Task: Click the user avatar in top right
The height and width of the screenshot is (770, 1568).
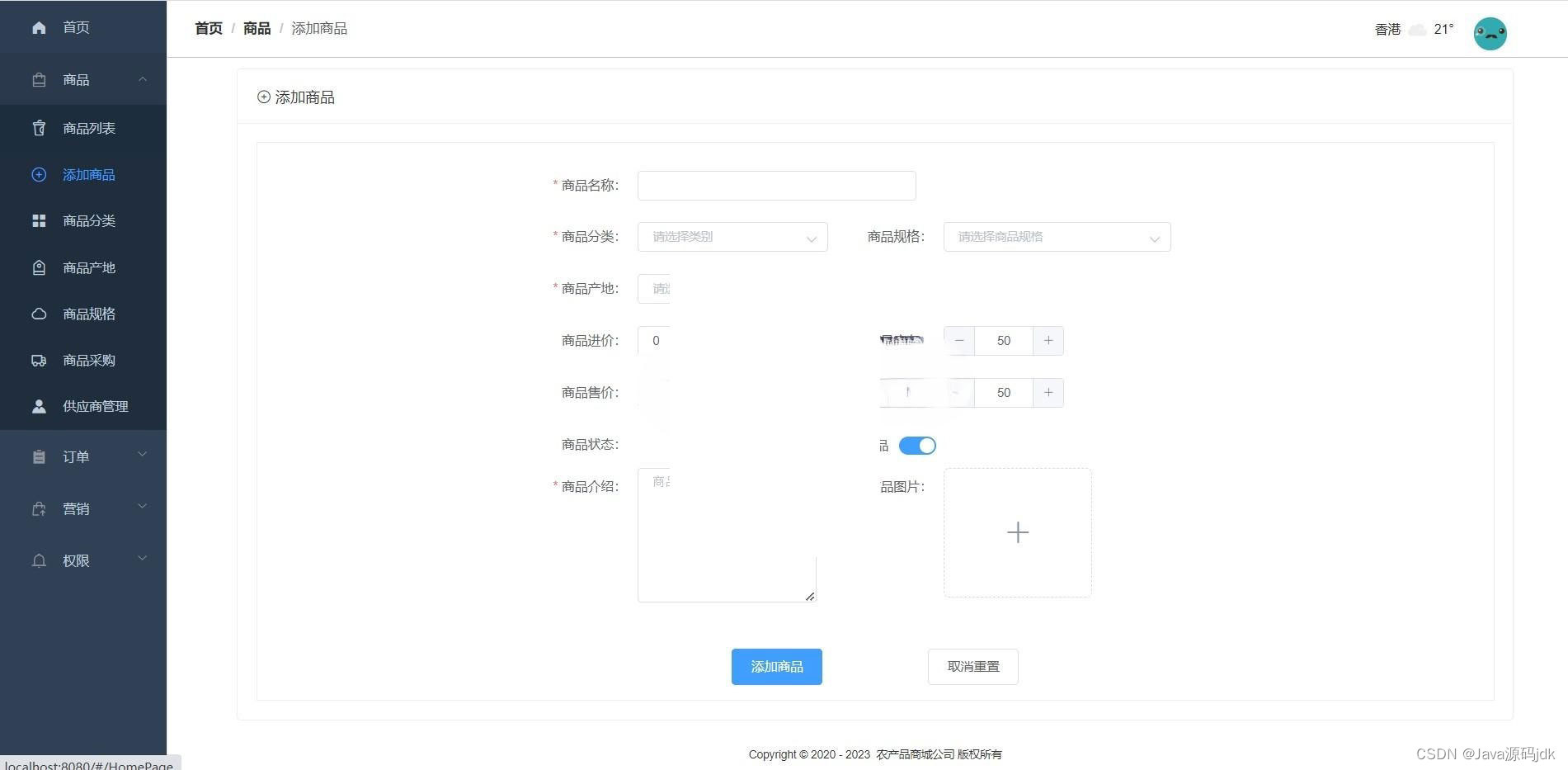Action: (1490, 34)
